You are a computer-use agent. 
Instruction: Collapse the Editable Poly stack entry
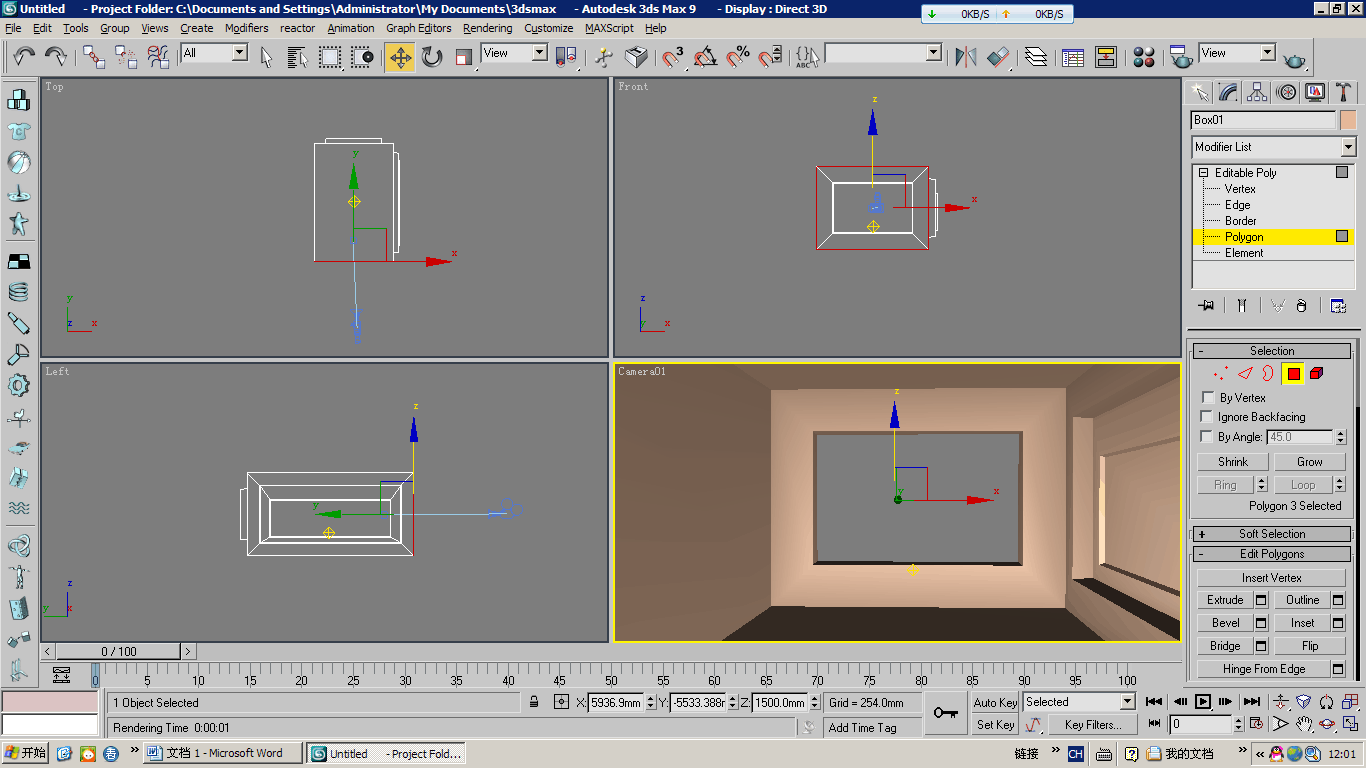(1204, 173)
